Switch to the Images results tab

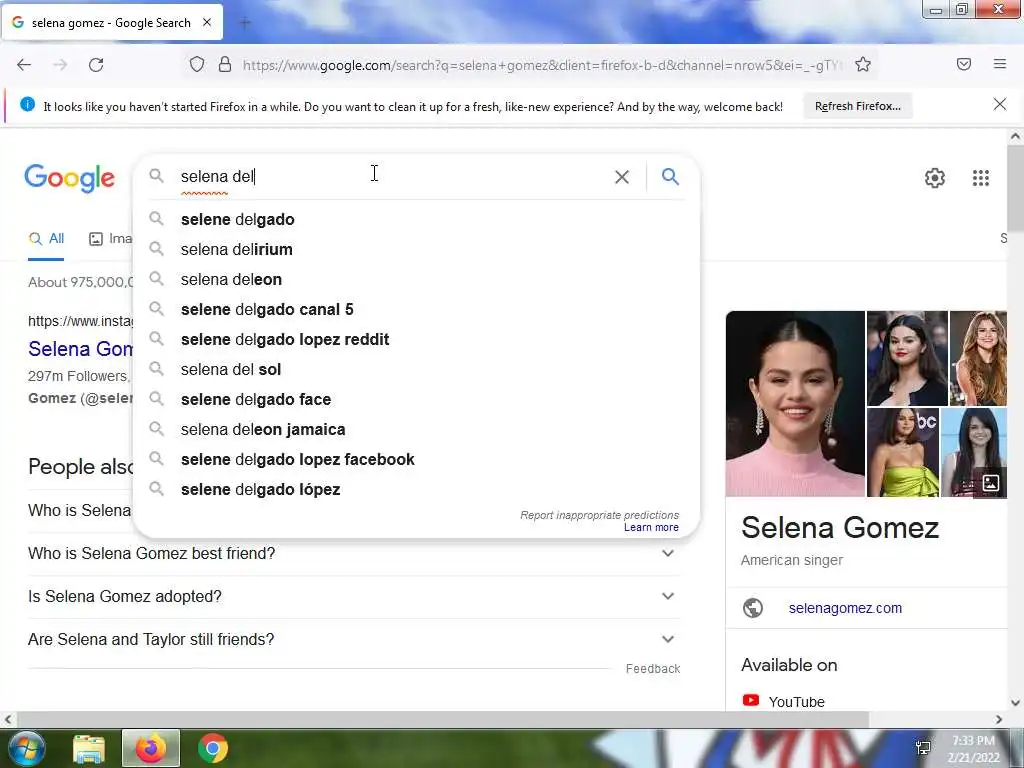[x=110, y=239]
